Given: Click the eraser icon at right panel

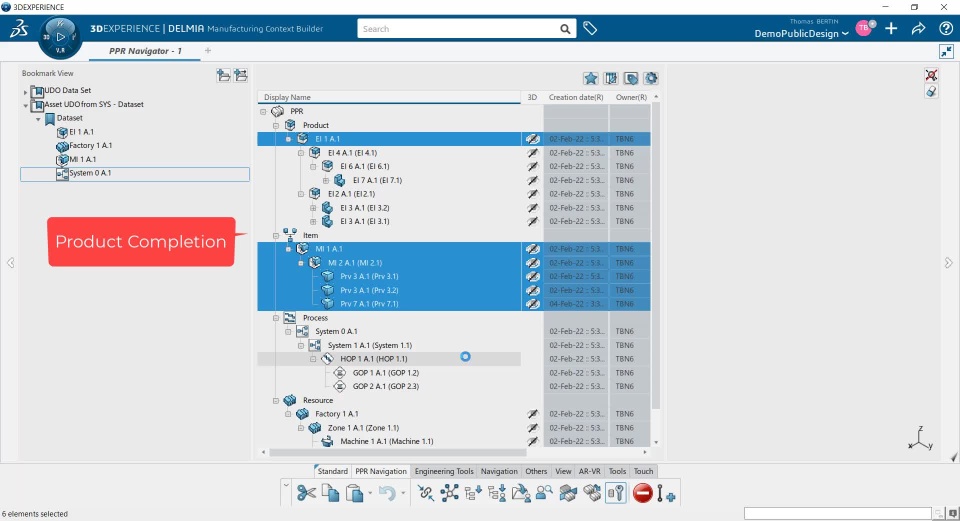Looking at the screenshot, I should click(x=931, y=92).
